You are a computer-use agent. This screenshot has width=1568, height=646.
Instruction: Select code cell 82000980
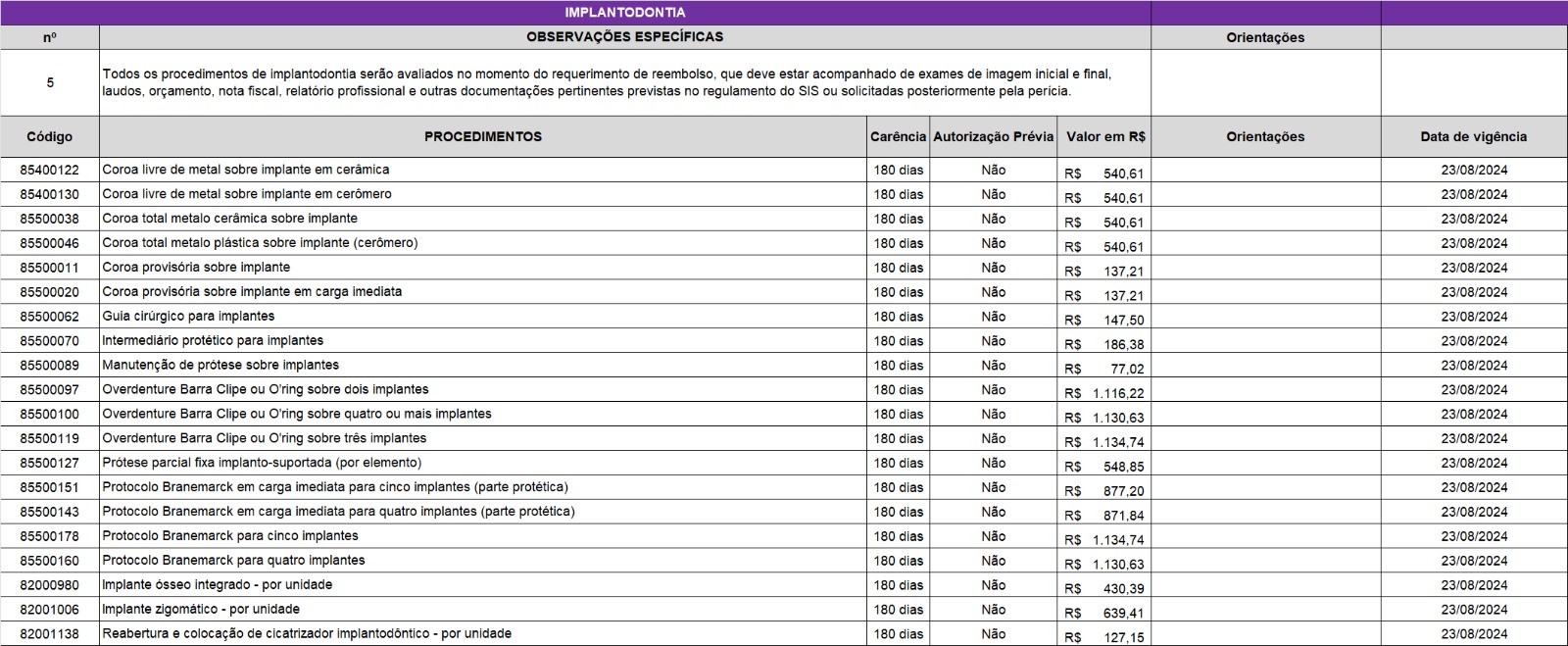pos(49,585)
